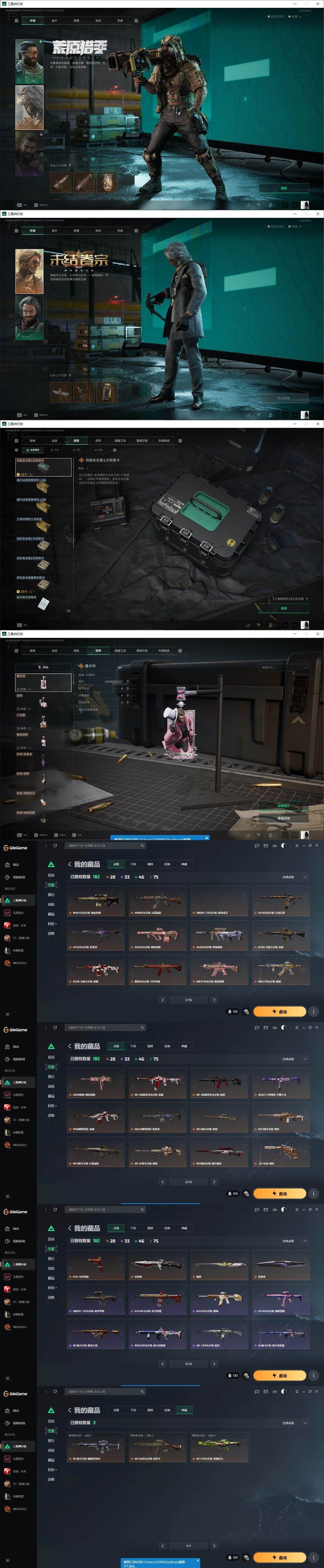Screen dimensions: 324x1568
Task: Go to the previous page from 2/16
Action: coord(163,1182)
